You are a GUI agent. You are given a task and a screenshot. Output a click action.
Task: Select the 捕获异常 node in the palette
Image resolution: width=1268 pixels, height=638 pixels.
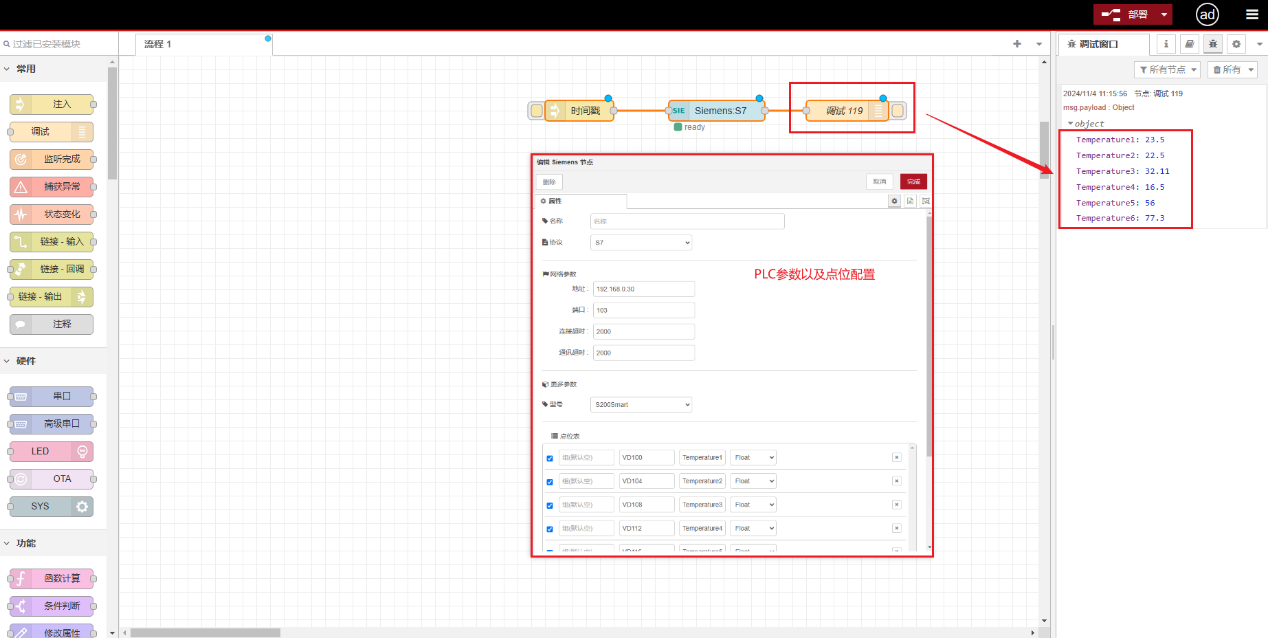click(x=52, y=187)
